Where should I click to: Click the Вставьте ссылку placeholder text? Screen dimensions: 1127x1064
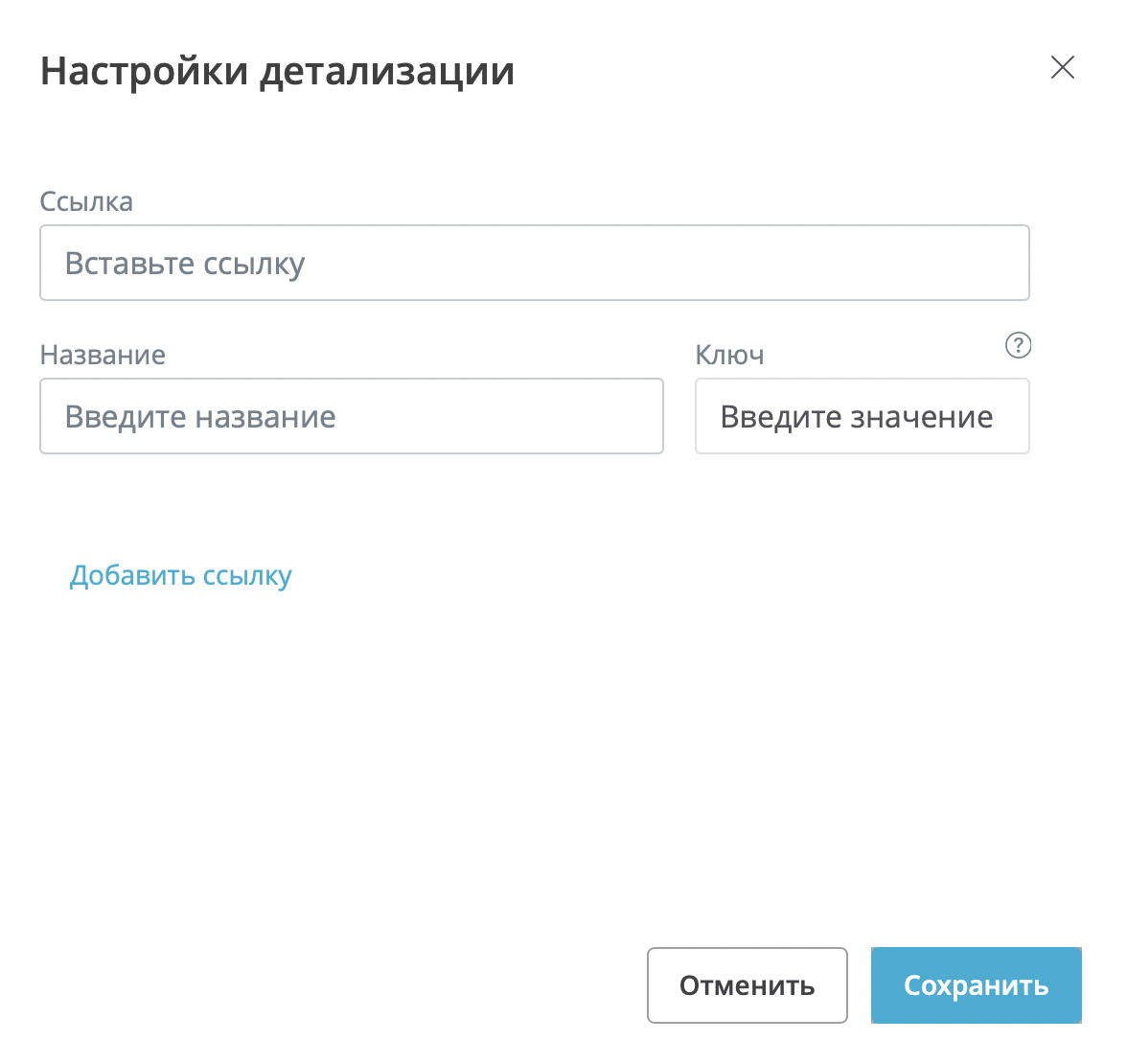(185, 264)
